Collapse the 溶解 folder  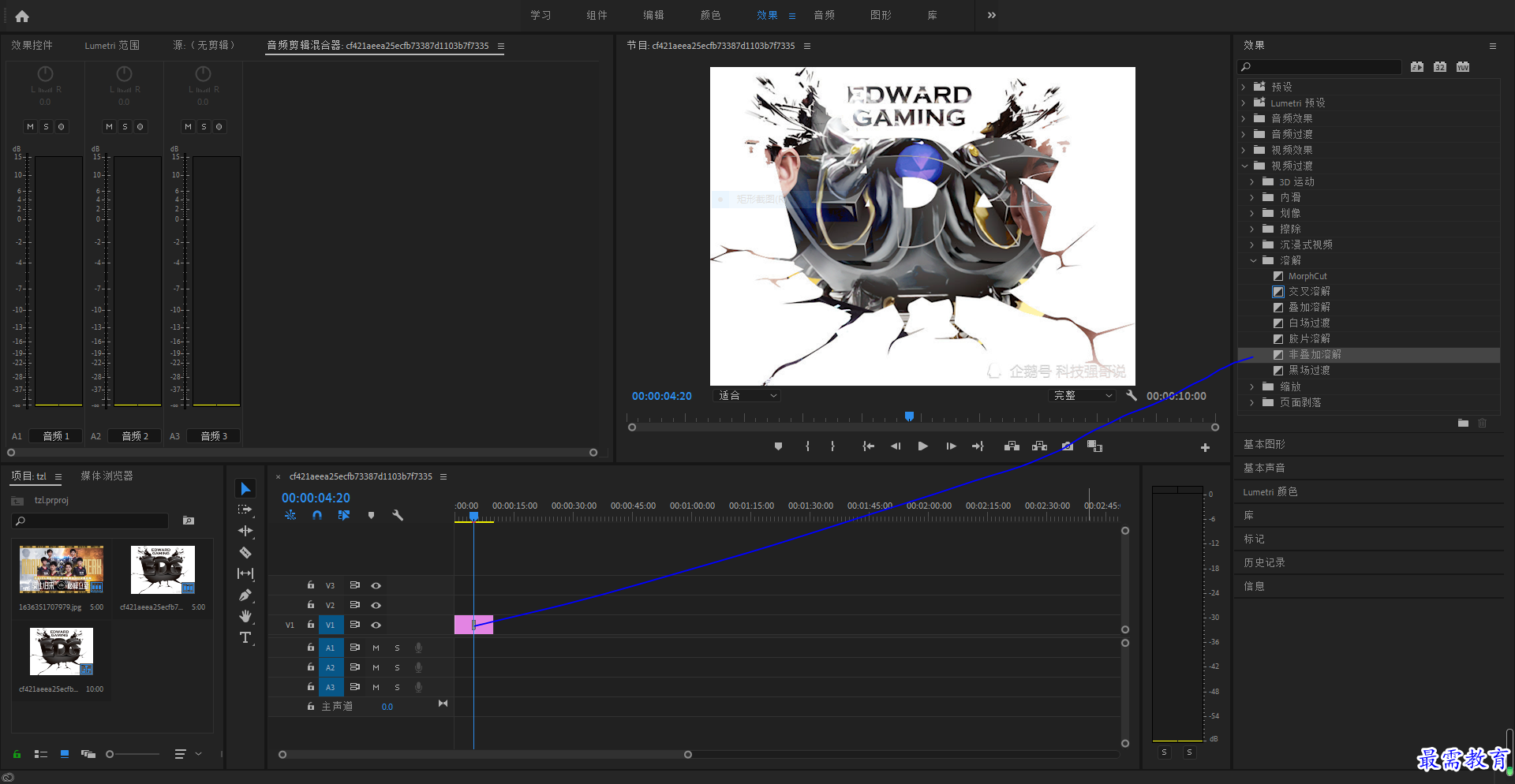pyautogui.click(x=1253, y=260)
